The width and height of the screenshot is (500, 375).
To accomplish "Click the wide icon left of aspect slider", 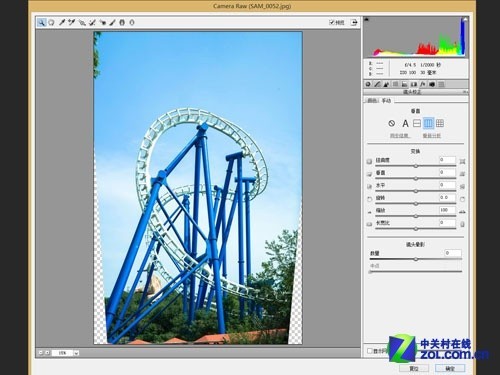I will pos(369,224).
